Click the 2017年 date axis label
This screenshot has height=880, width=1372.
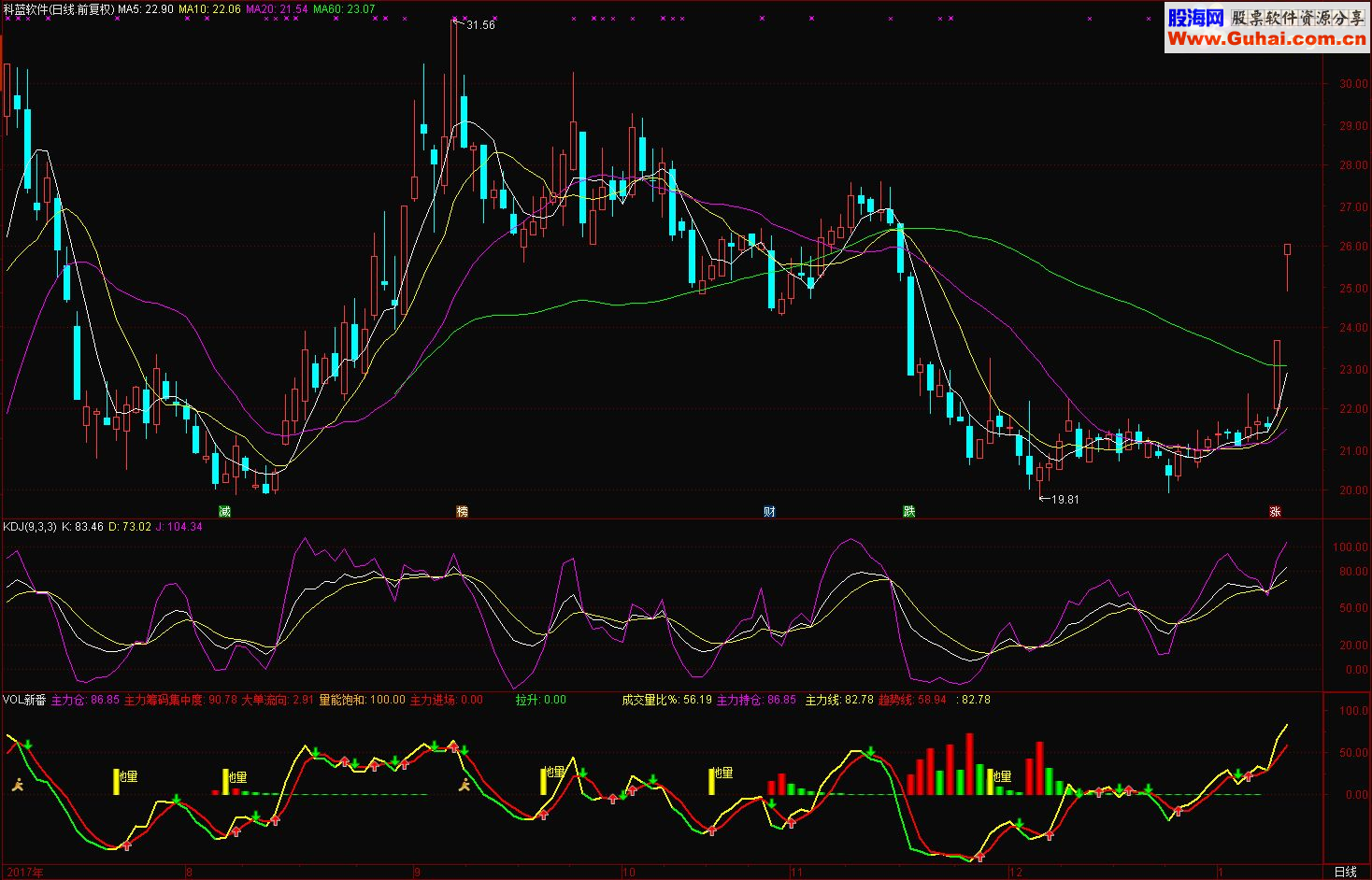pyautogui.click(x=25, y=873)
